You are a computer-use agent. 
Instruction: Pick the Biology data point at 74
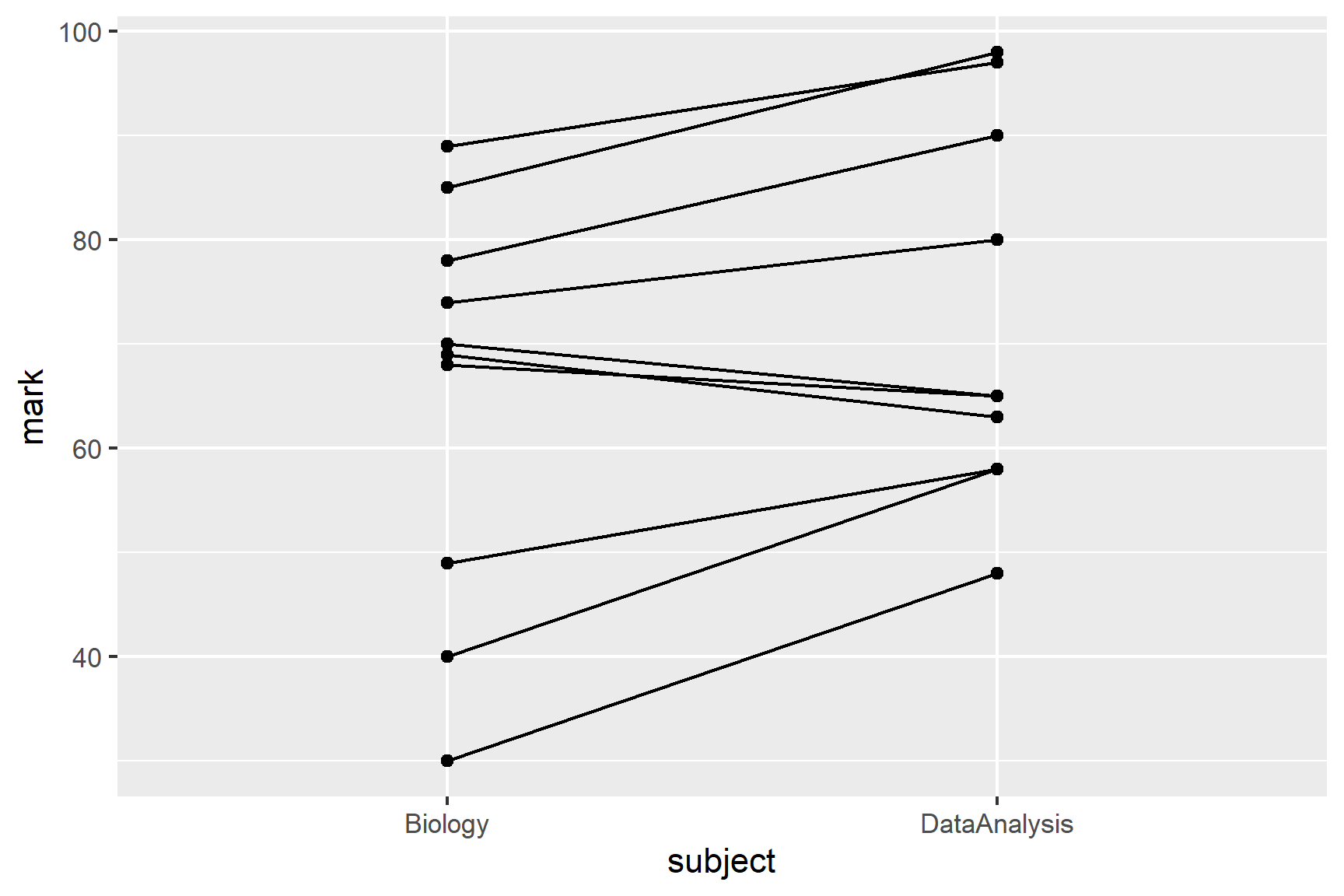[447, 303]
